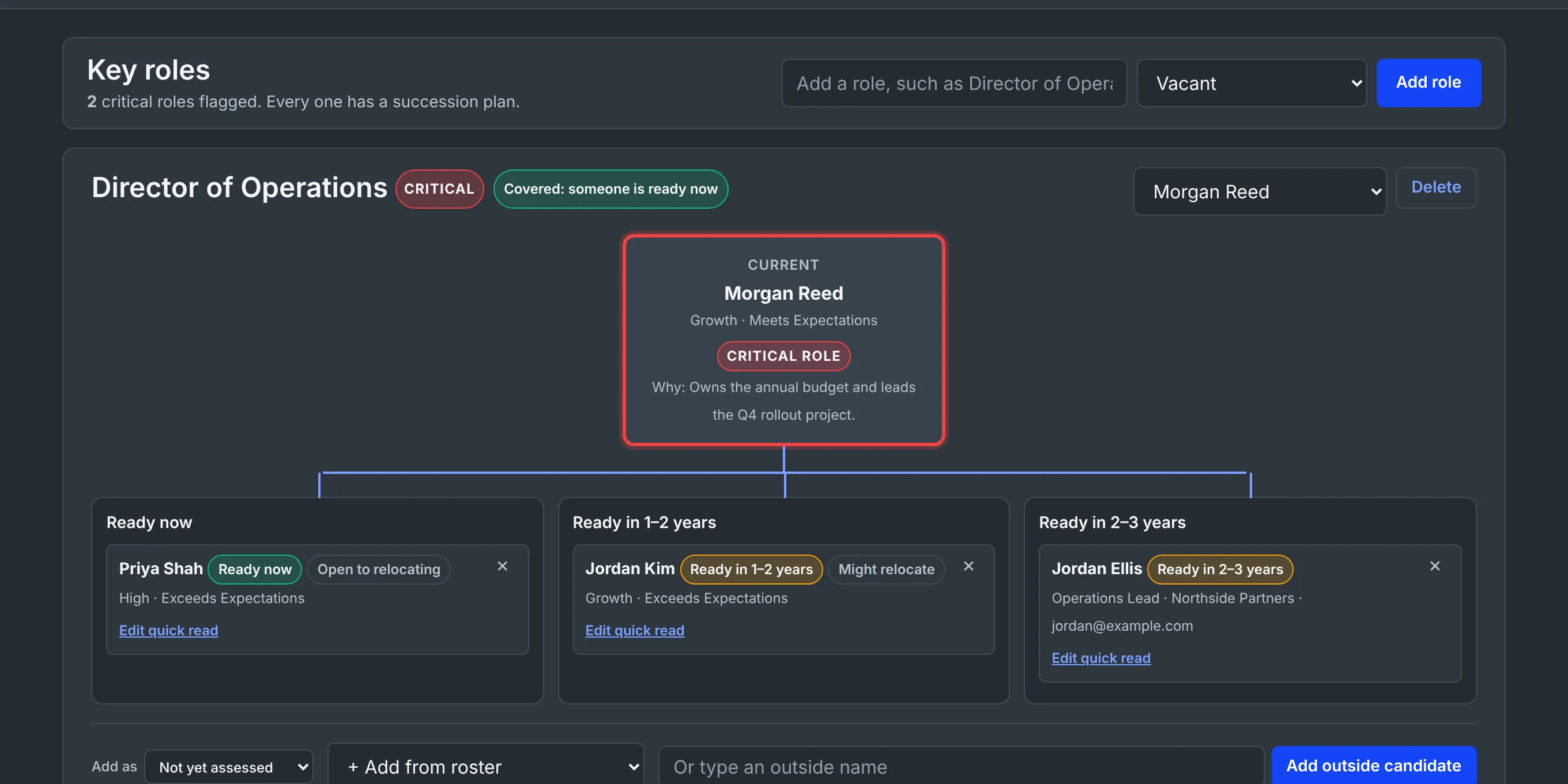Click Priya Shah's name
The height and width of the screenshot is (784, 1568).
point(161,568)
